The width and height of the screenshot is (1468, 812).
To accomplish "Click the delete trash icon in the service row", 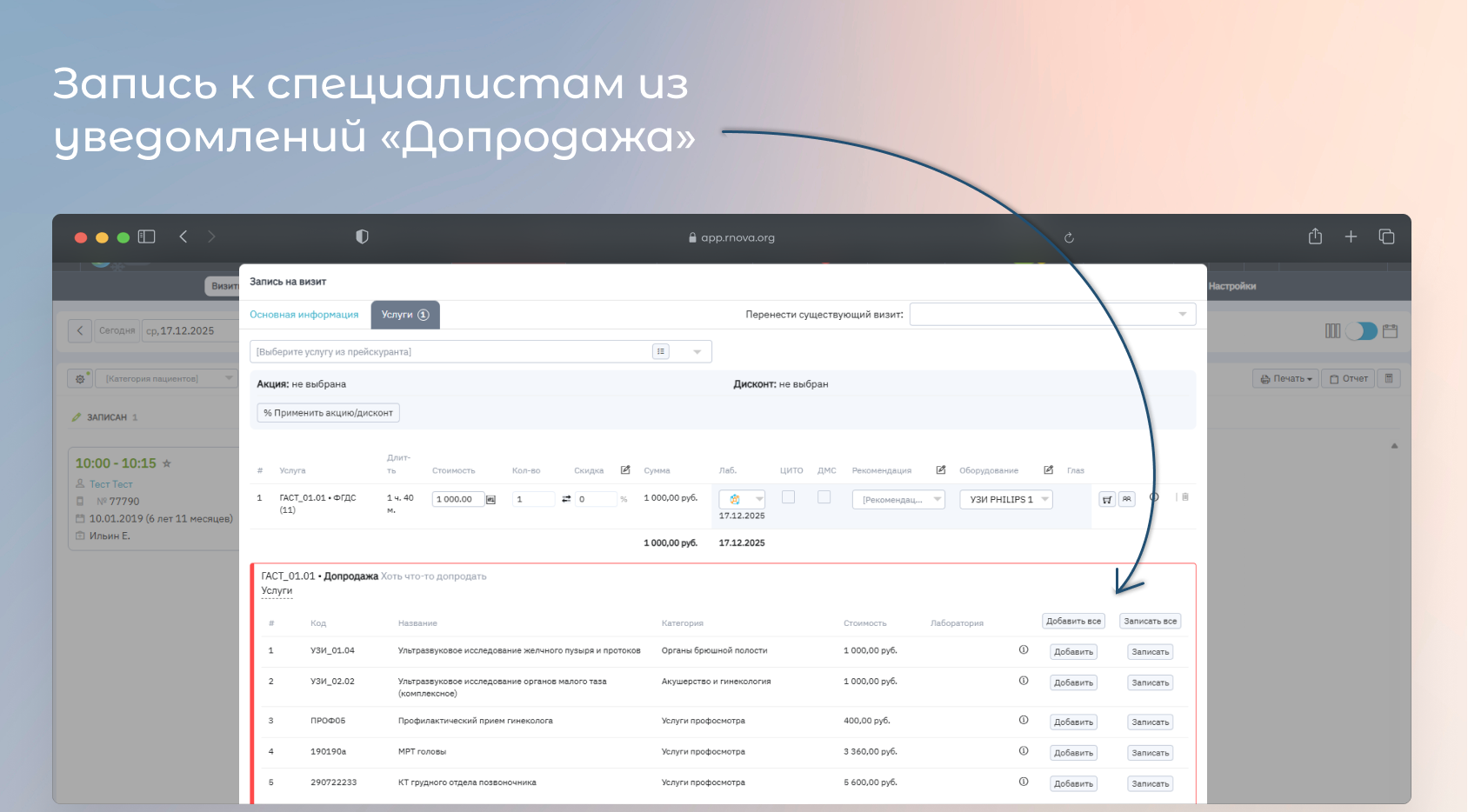I will click(1184, 497).
